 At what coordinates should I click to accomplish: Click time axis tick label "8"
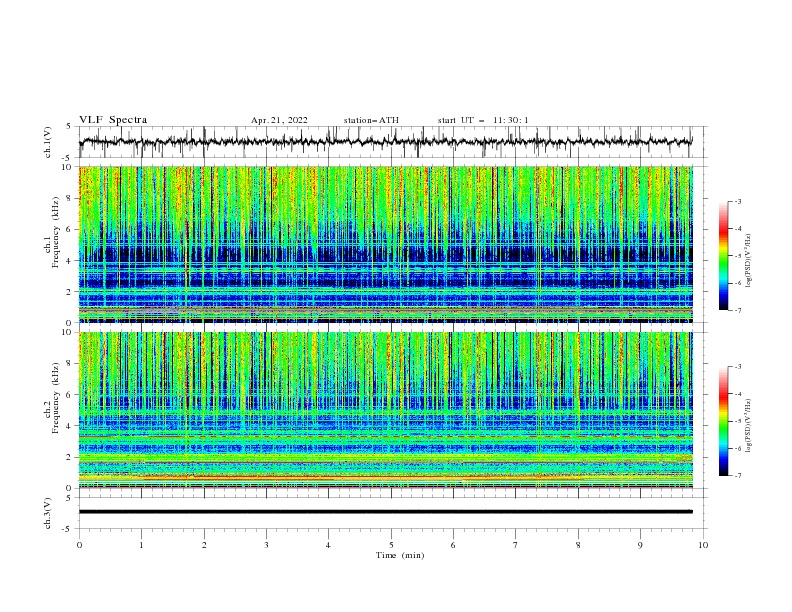pyautogui.click(x=578, y=545)
